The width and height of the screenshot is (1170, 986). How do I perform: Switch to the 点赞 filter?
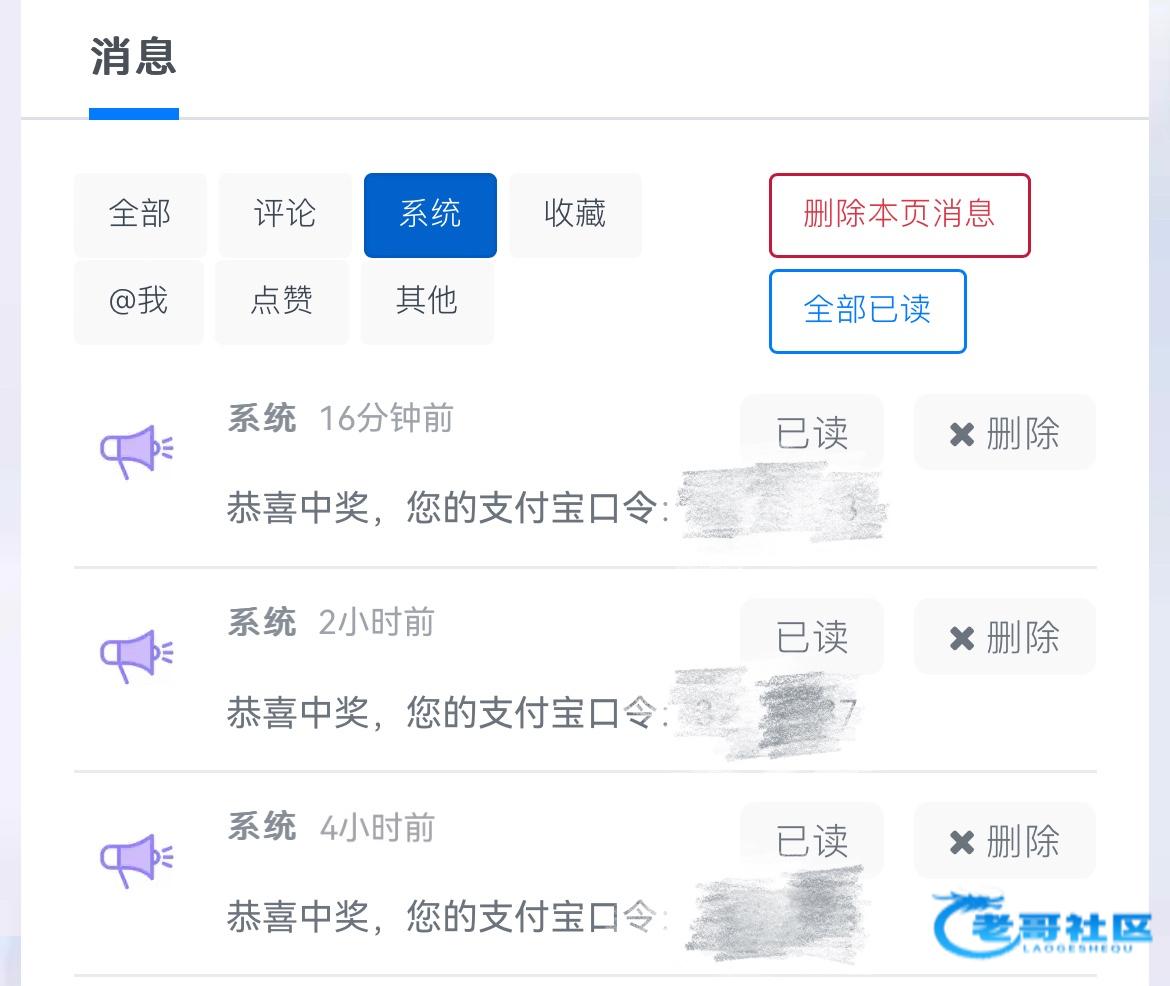[282, 301]
